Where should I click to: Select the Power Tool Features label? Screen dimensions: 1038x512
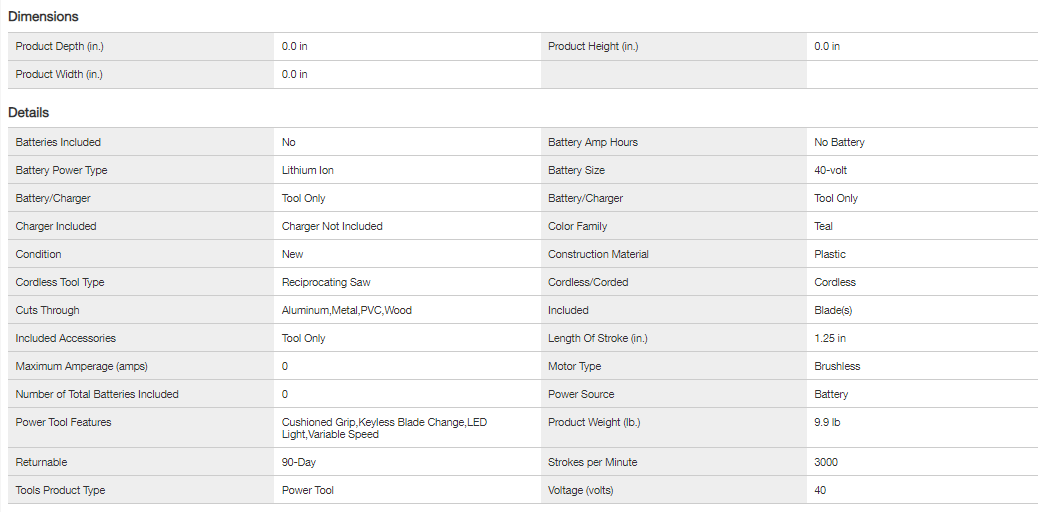pos(64,423)
